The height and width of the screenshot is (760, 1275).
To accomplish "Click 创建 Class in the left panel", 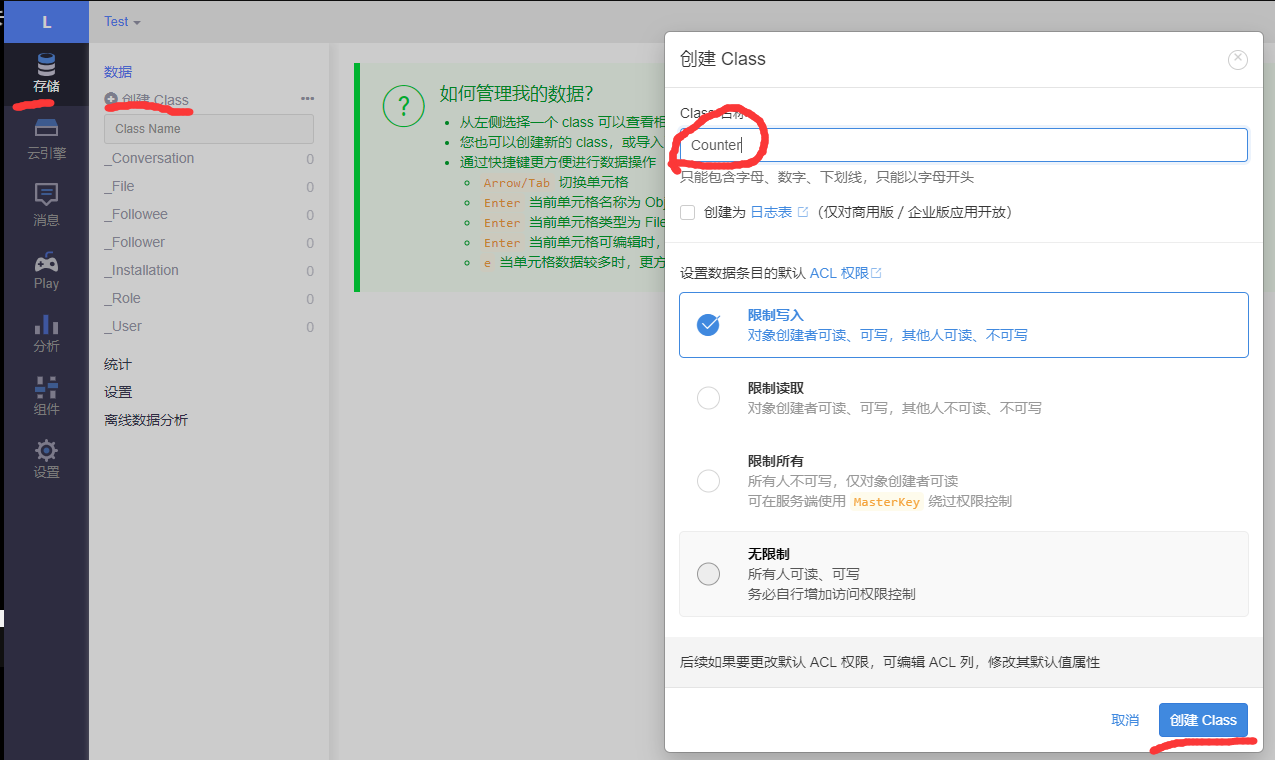I will pos(155,100).
